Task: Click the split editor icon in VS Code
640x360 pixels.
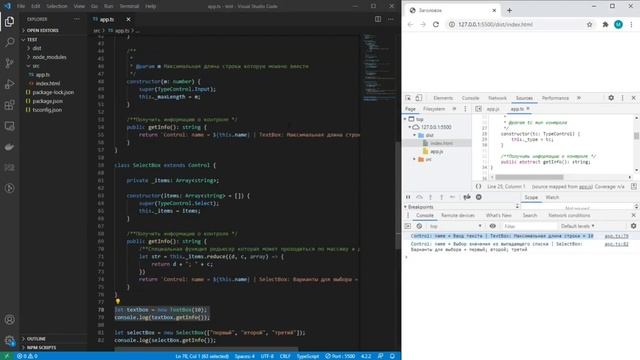Action: 378,19
